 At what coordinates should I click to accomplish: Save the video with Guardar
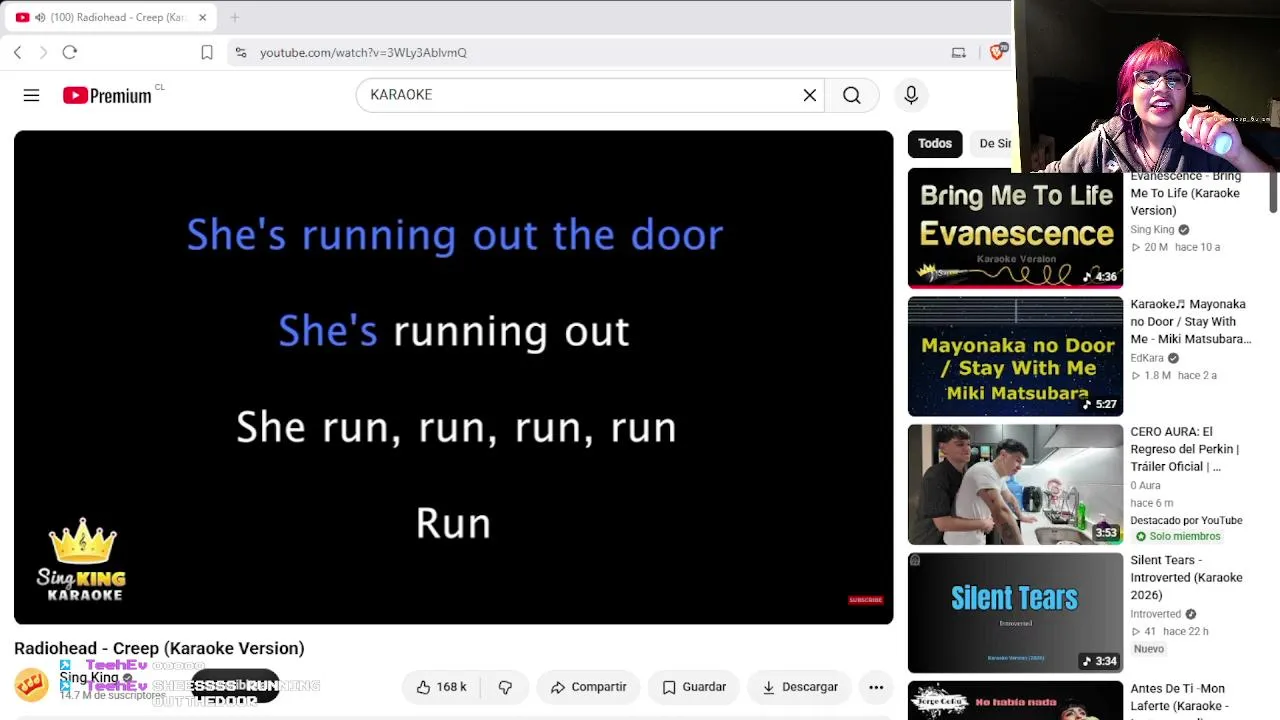pos(694,687)
